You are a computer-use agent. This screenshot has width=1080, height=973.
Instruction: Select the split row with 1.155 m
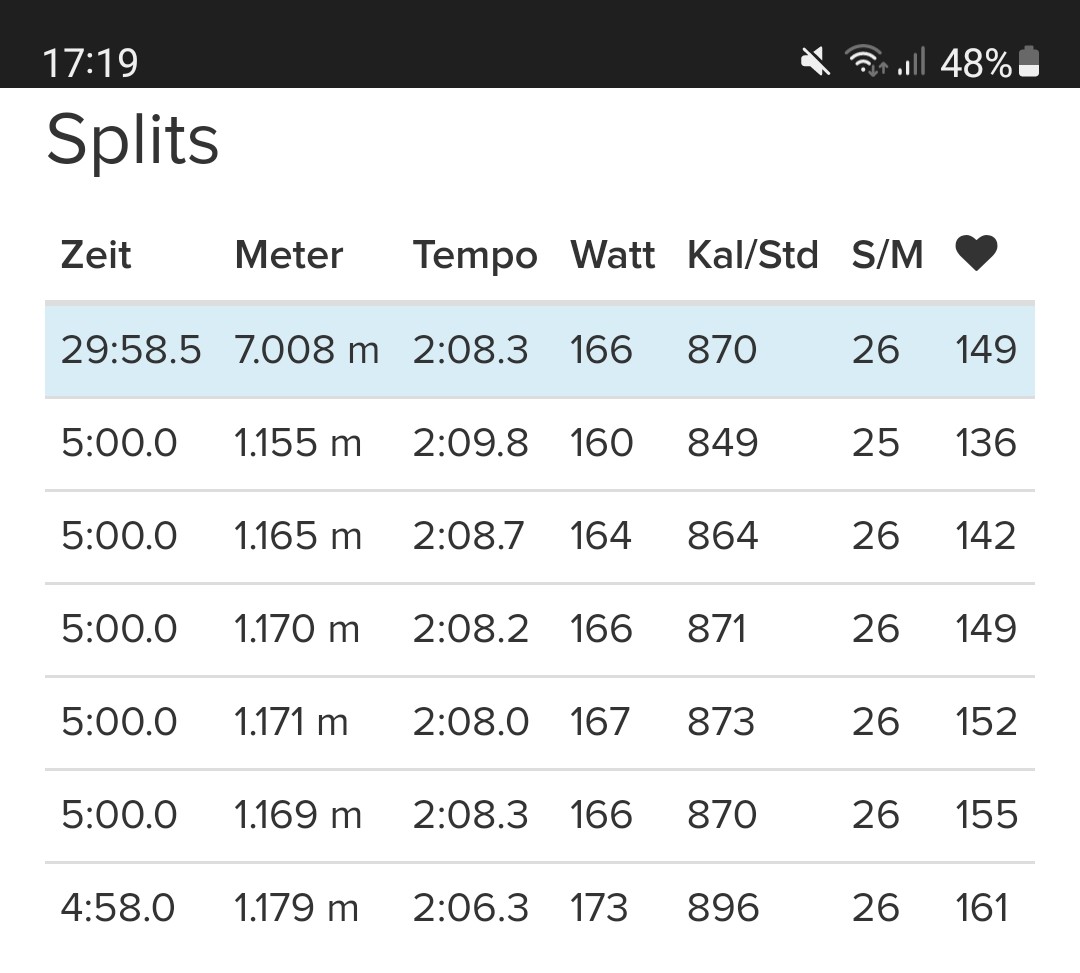pos(540,443)
